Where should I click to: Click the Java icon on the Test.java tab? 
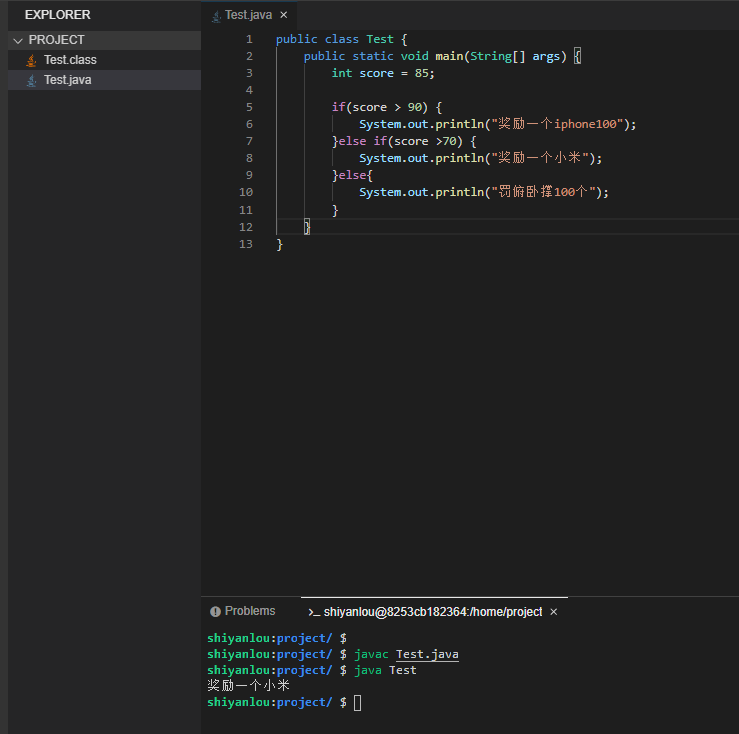[x=216, y=16]
